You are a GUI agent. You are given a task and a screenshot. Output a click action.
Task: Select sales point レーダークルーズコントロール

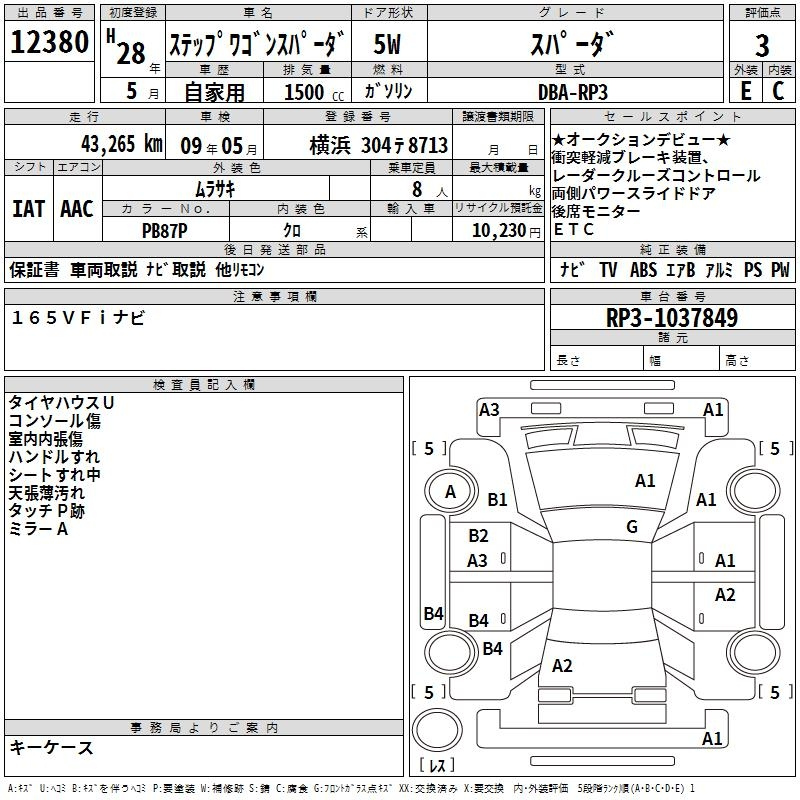tap(656, 176)
